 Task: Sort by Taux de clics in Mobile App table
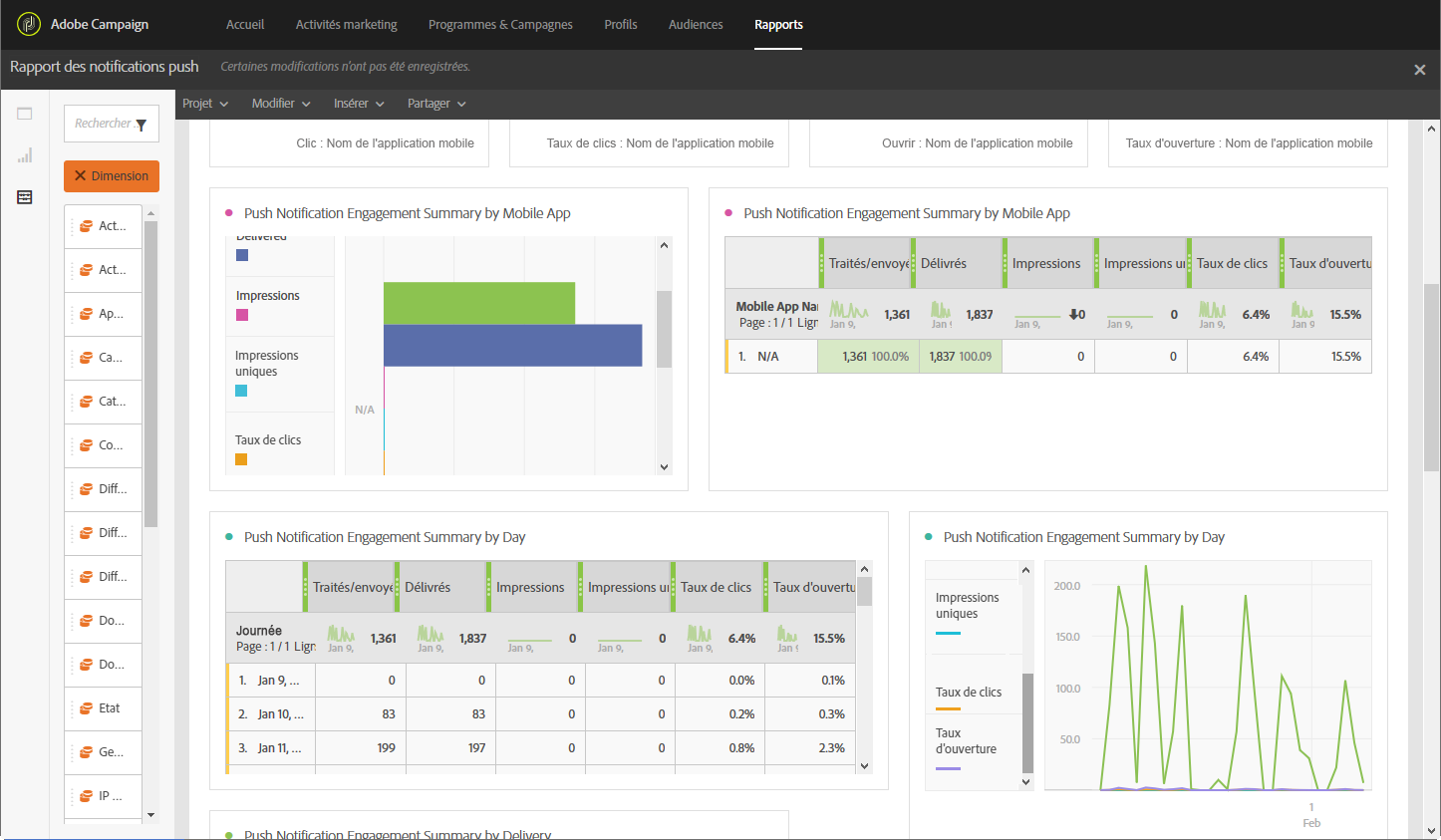1233,263
